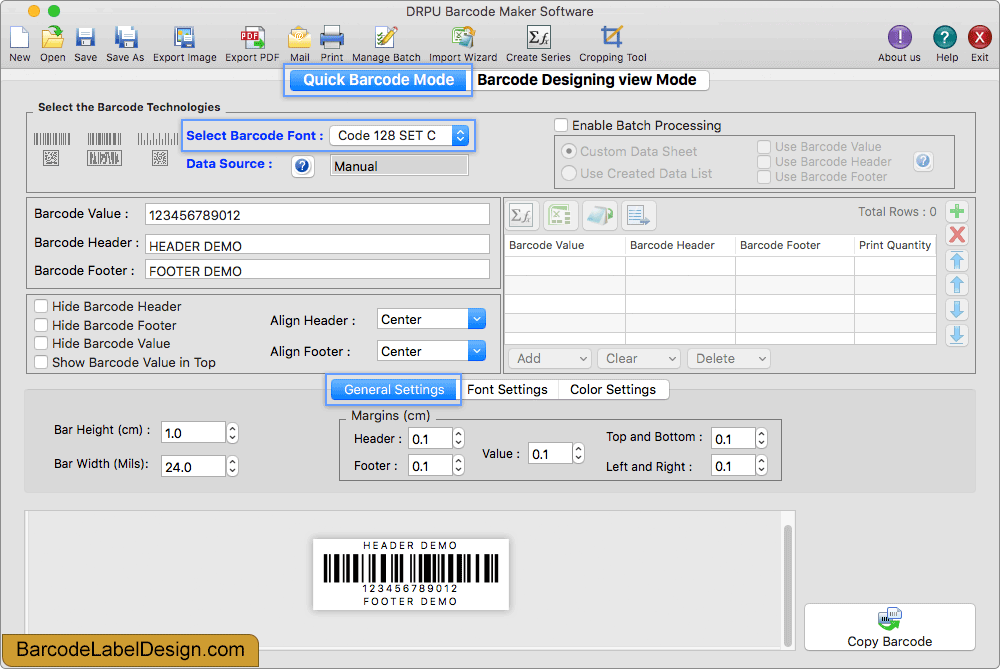The height and width of the screenshot is (669, 1000).
Task: Click the Data Source help icon
Action: click(x=302, y=166)
